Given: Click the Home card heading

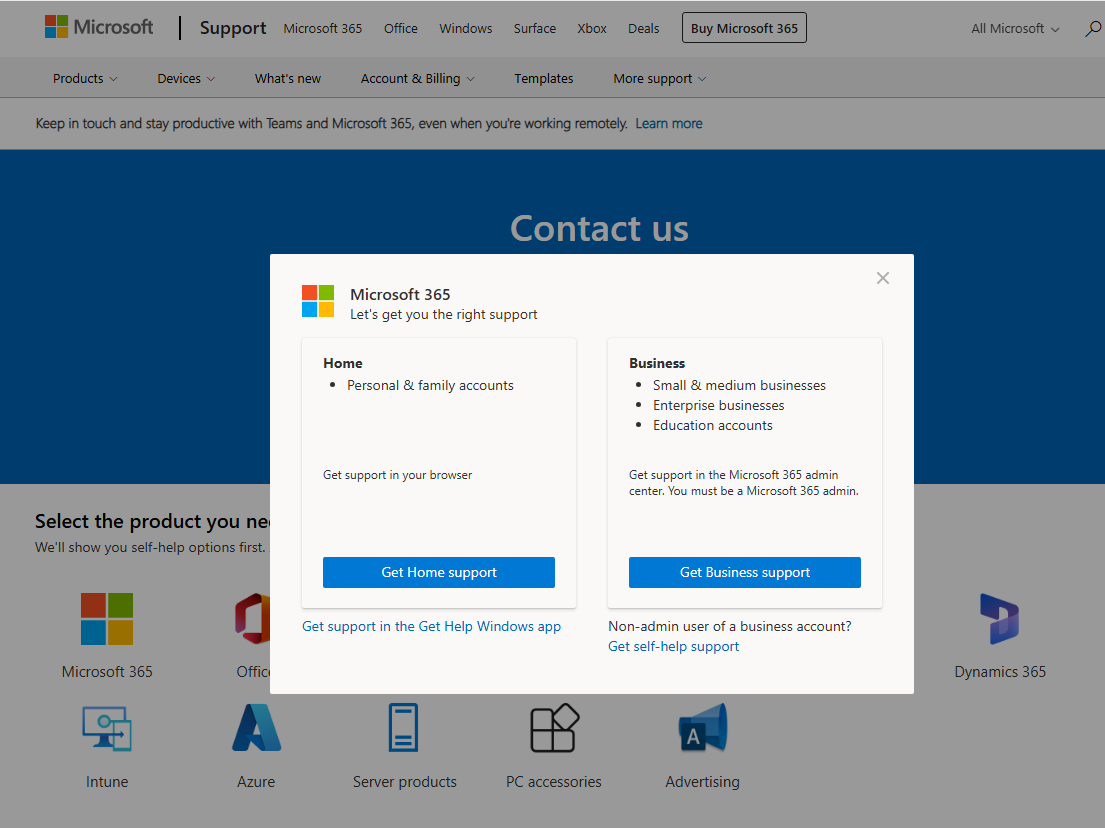Looking at the screenshot, I should point(342,363).
